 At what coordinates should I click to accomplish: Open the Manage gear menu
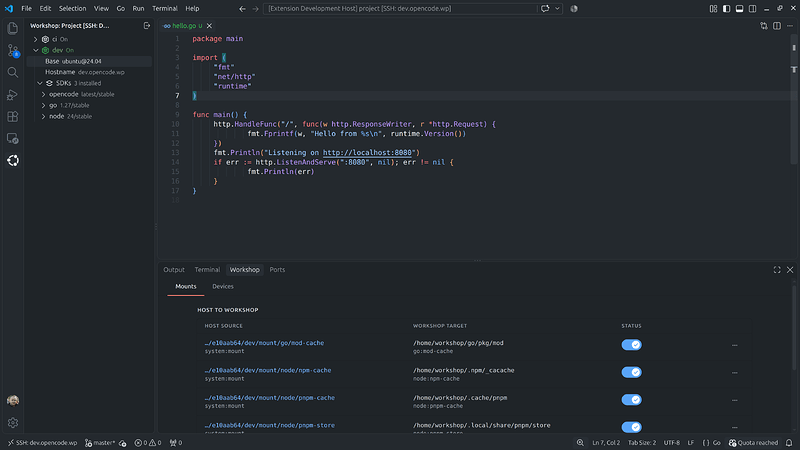13,422
